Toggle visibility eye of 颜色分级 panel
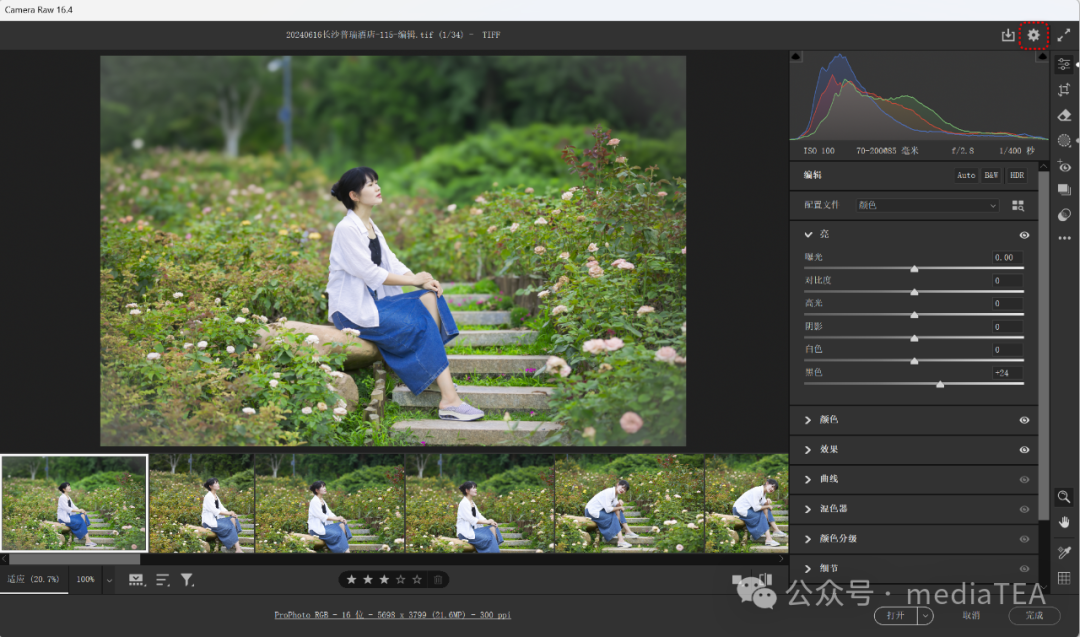 tap(1024, 539)
